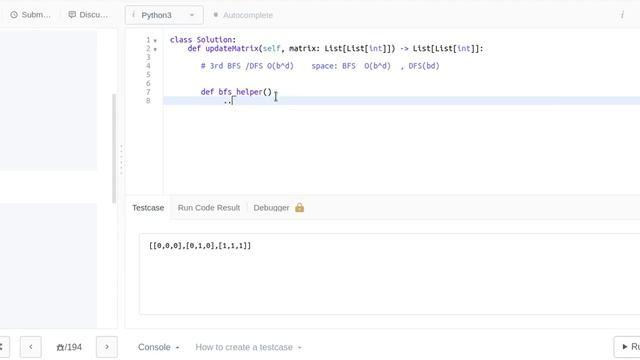The width and height of the screenshot is (640, 360).
Task: Click the clock icon on Submissions
Action: (x=14, y=15)
